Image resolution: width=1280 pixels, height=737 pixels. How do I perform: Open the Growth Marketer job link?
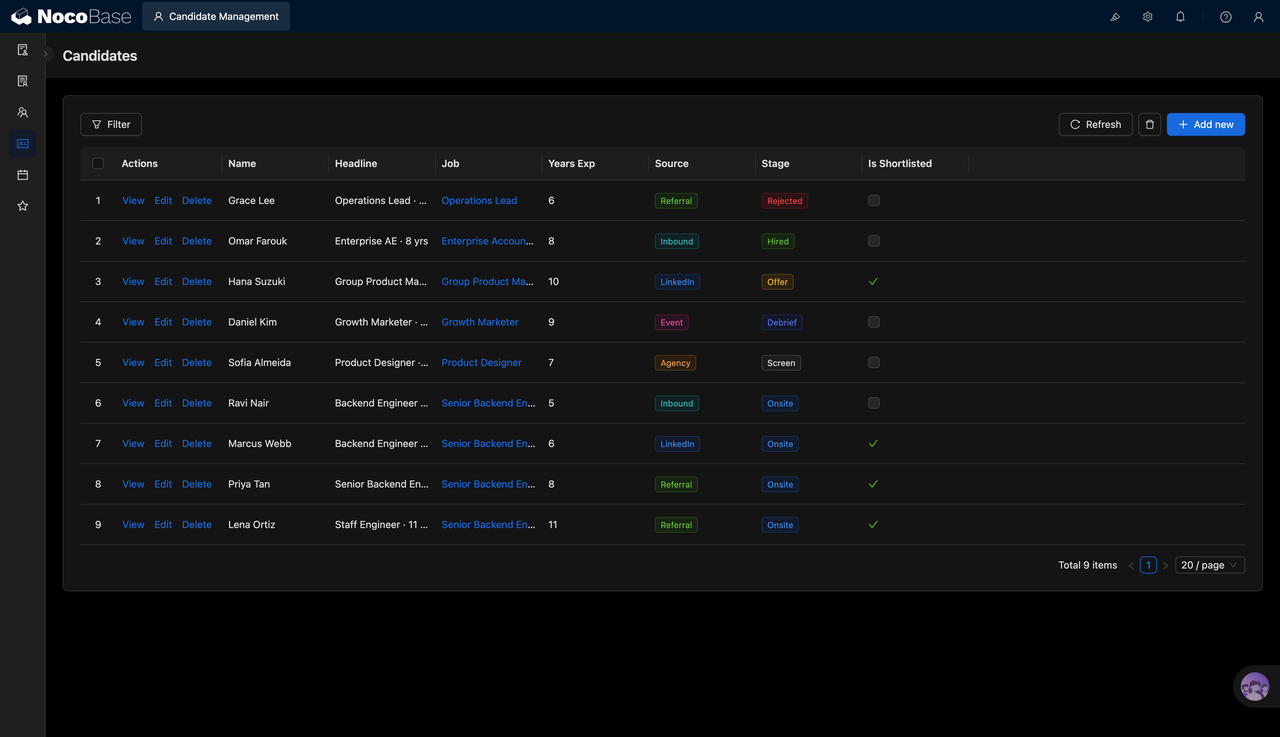tap(480, 322)
